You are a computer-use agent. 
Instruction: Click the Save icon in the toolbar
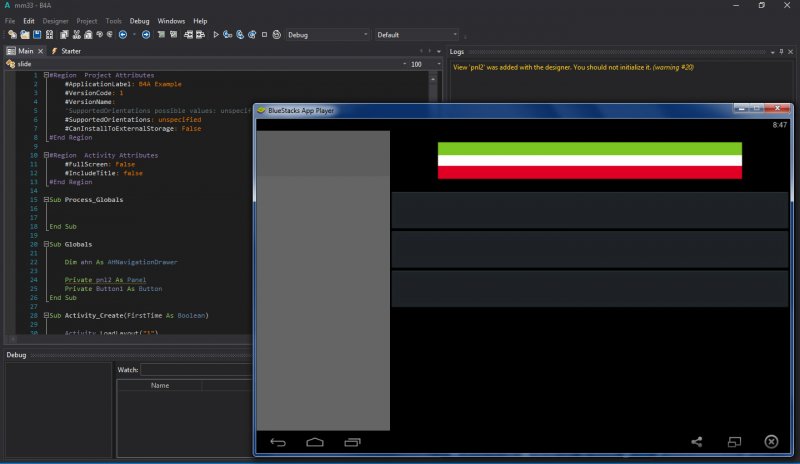coord(37,34)
